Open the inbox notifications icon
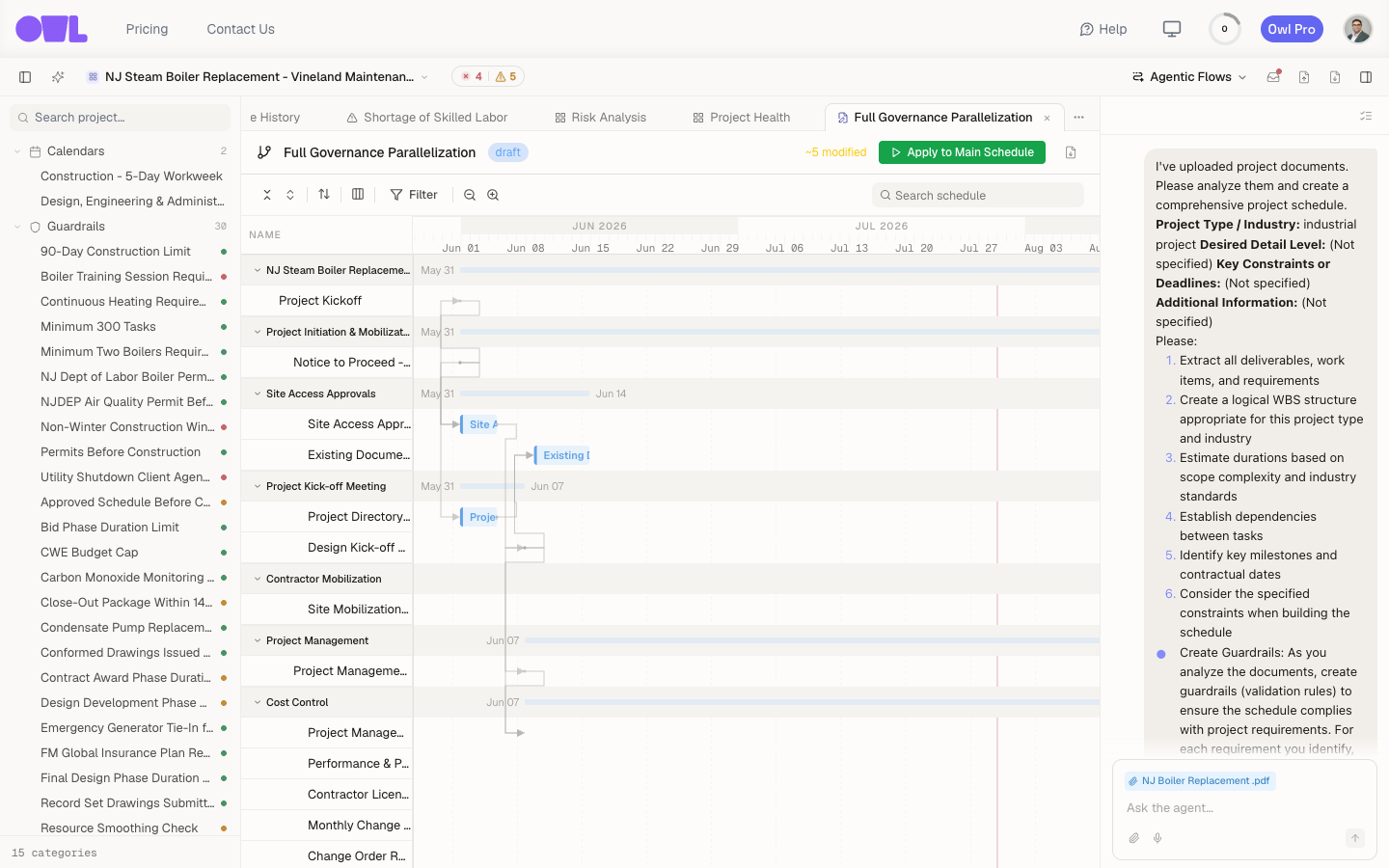This screenshot has width=1389, height=868. point(1273,77)
